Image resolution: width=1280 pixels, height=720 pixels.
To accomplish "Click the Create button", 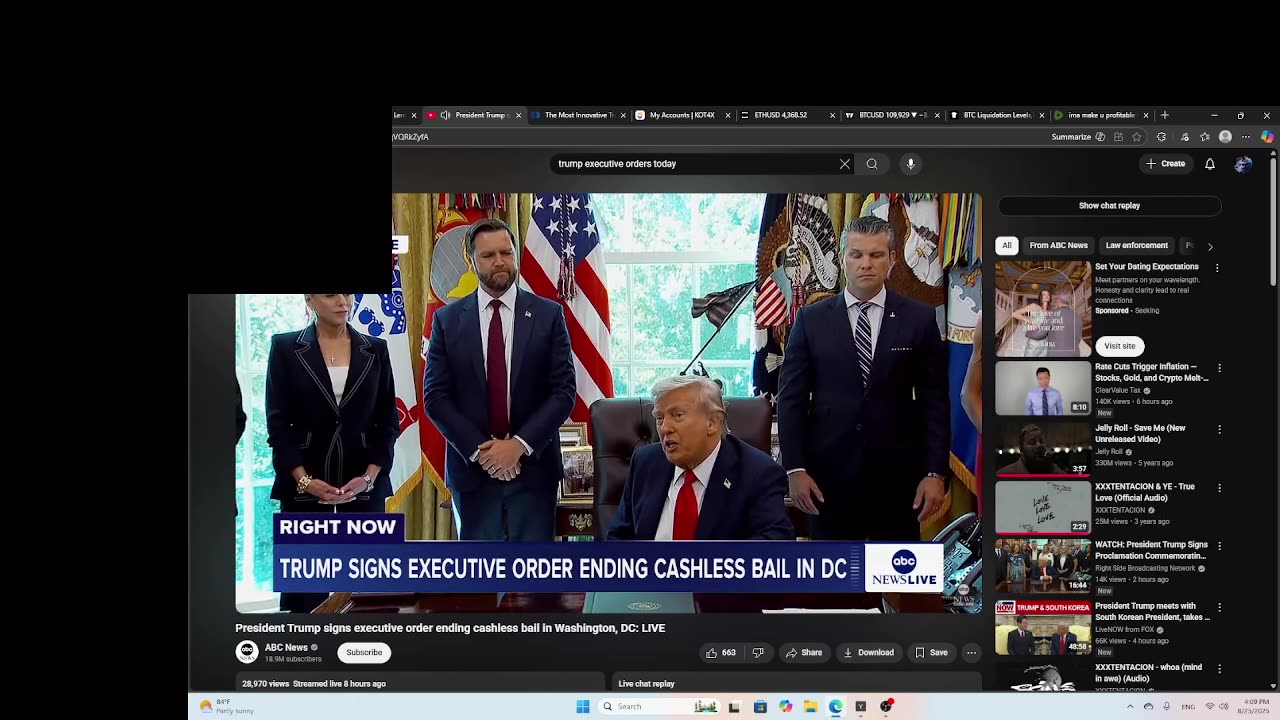I will pos(1166,164).
